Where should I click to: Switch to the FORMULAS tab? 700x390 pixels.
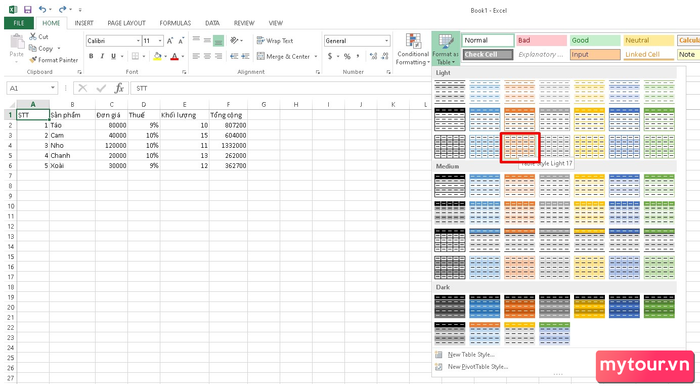click(175, 23)
